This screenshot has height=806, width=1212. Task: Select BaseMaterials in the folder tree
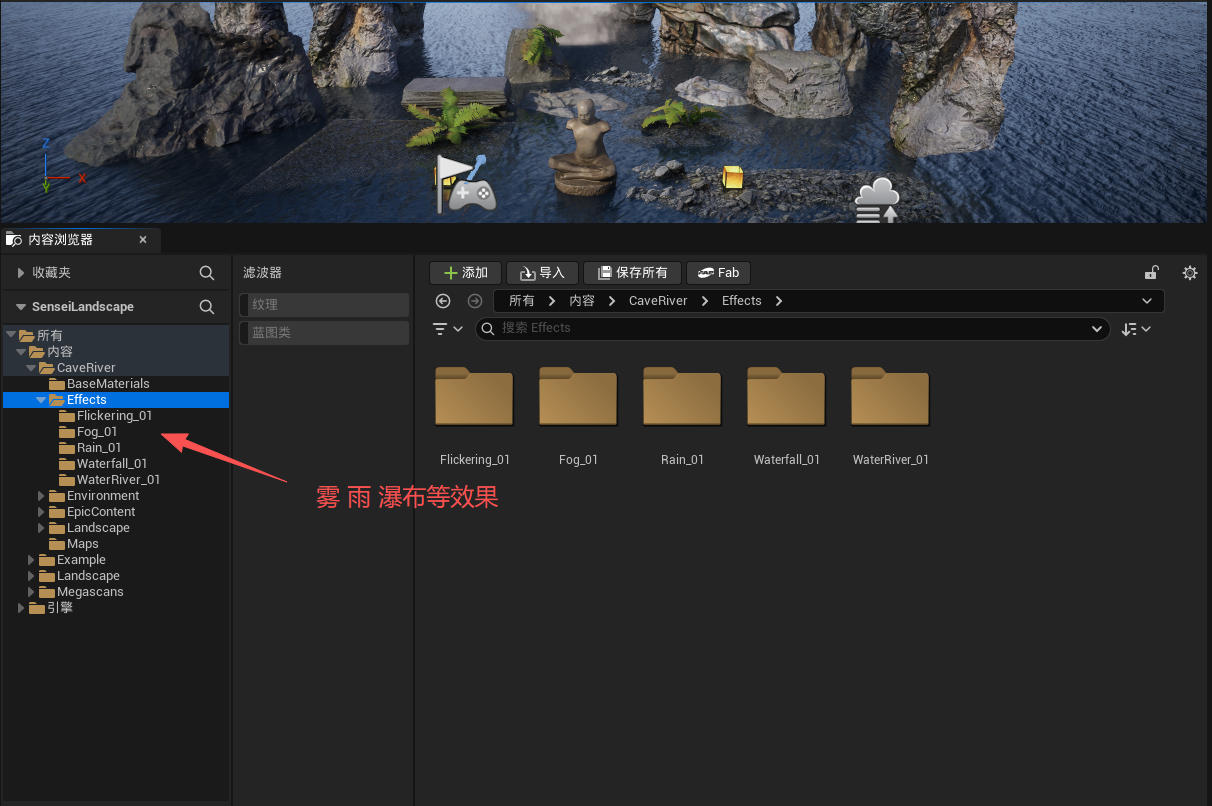click(108, 384)
